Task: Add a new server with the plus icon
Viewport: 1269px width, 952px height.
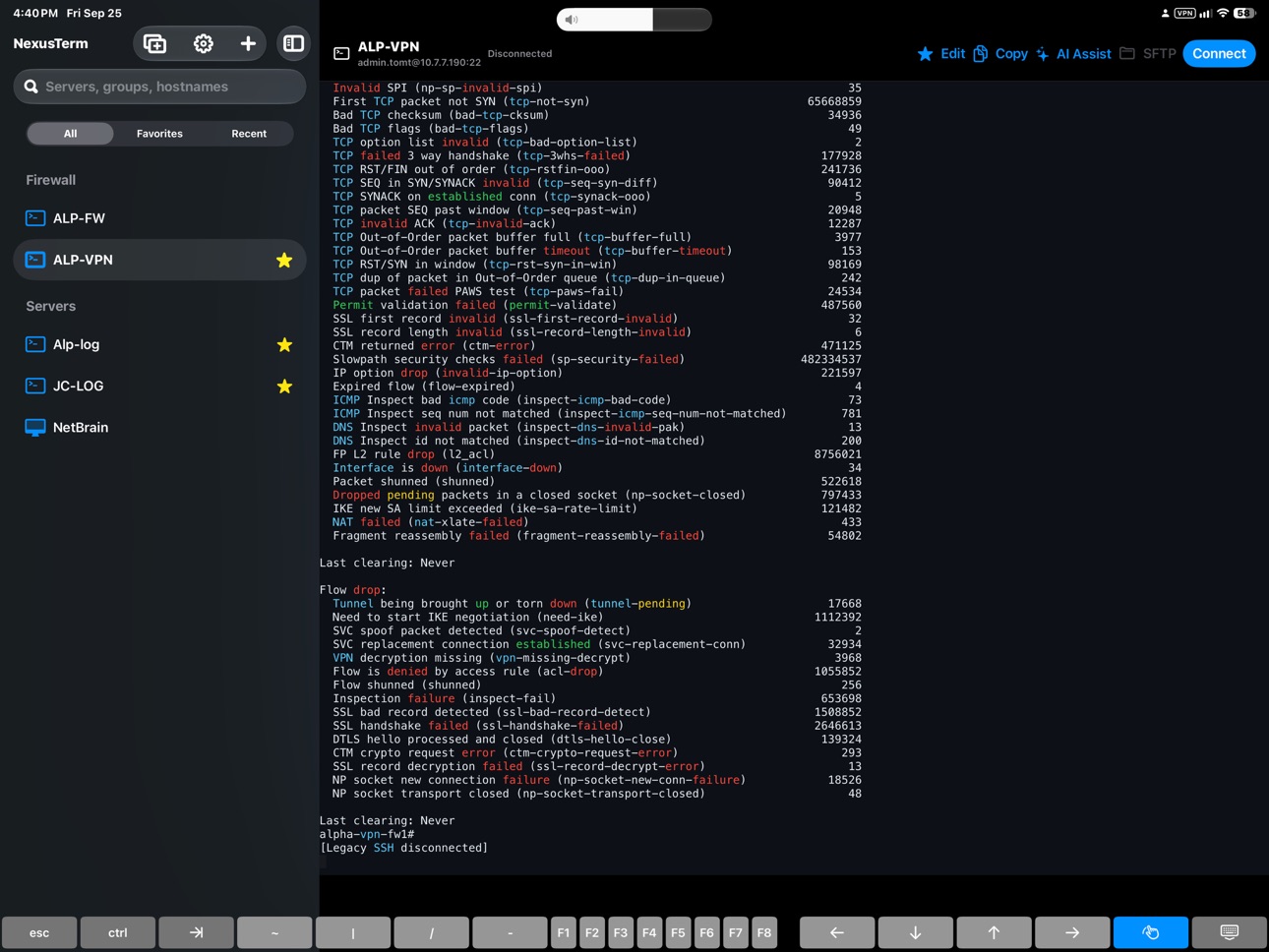Action: pos(248,43)
